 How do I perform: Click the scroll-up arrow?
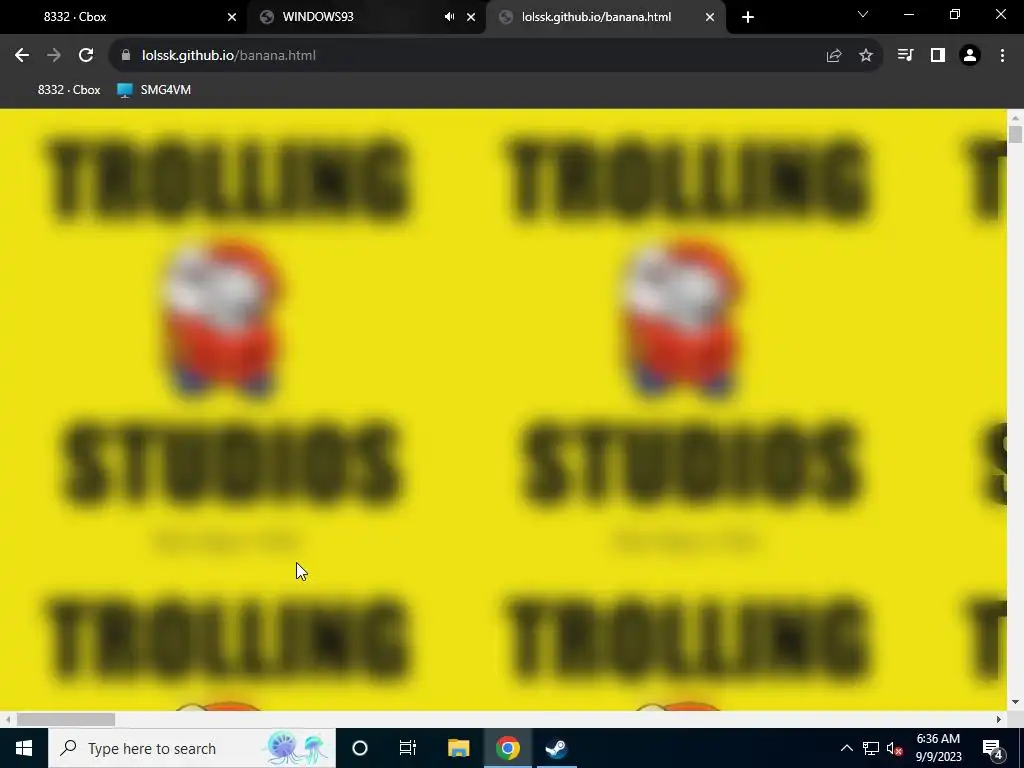coord(1015,118)
